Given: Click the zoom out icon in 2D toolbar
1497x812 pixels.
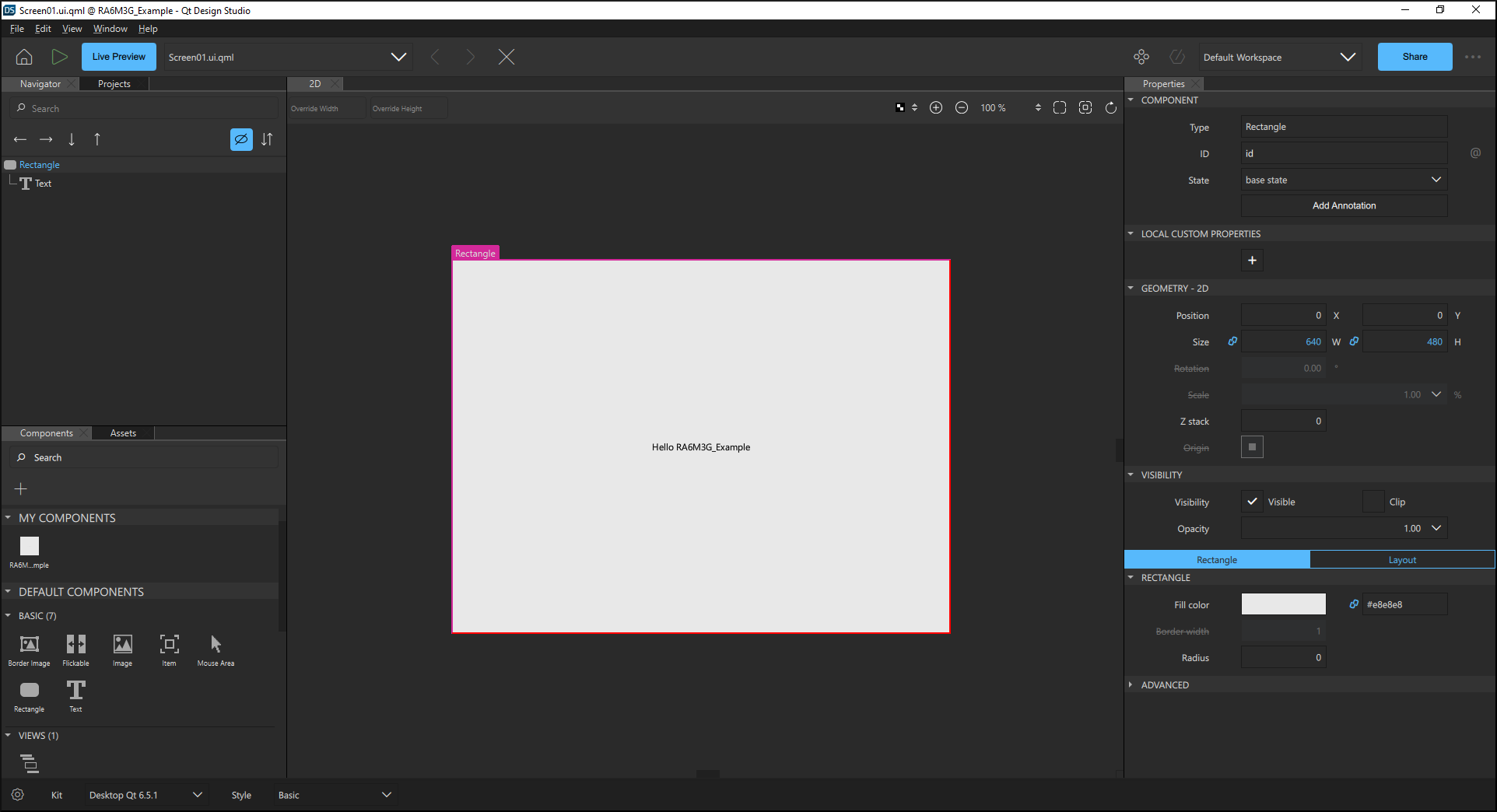Looking at the screenshot, I should [962, 108].
